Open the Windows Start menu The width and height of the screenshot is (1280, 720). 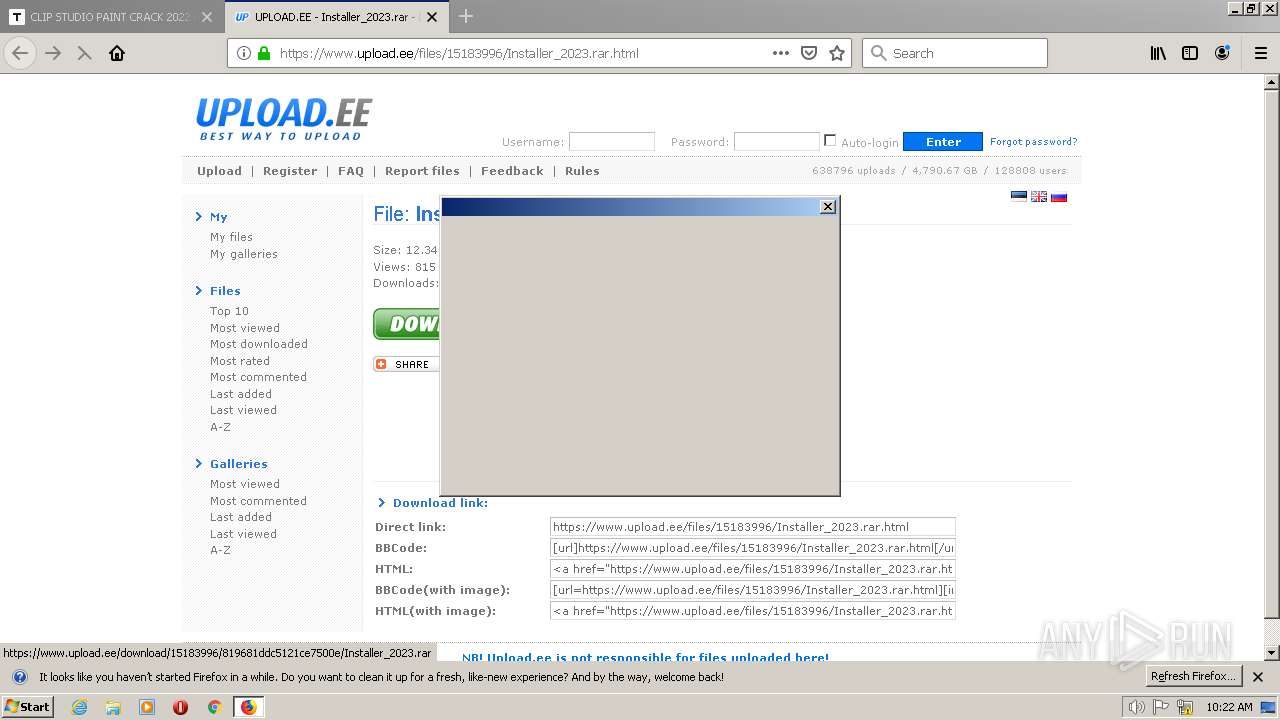[x=28, y=707]
